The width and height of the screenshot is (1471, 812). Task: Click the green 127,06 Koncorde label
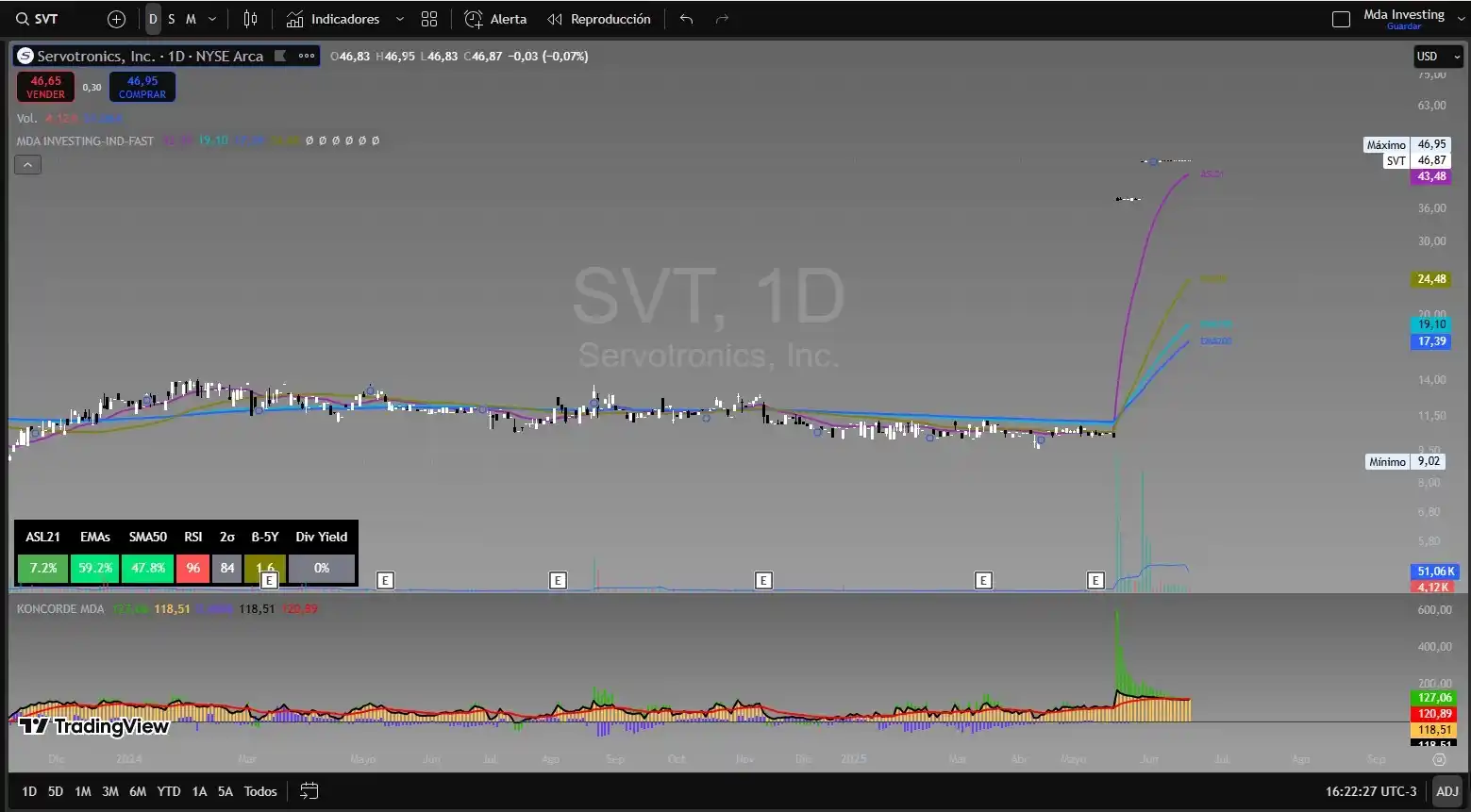(1434, 698)
